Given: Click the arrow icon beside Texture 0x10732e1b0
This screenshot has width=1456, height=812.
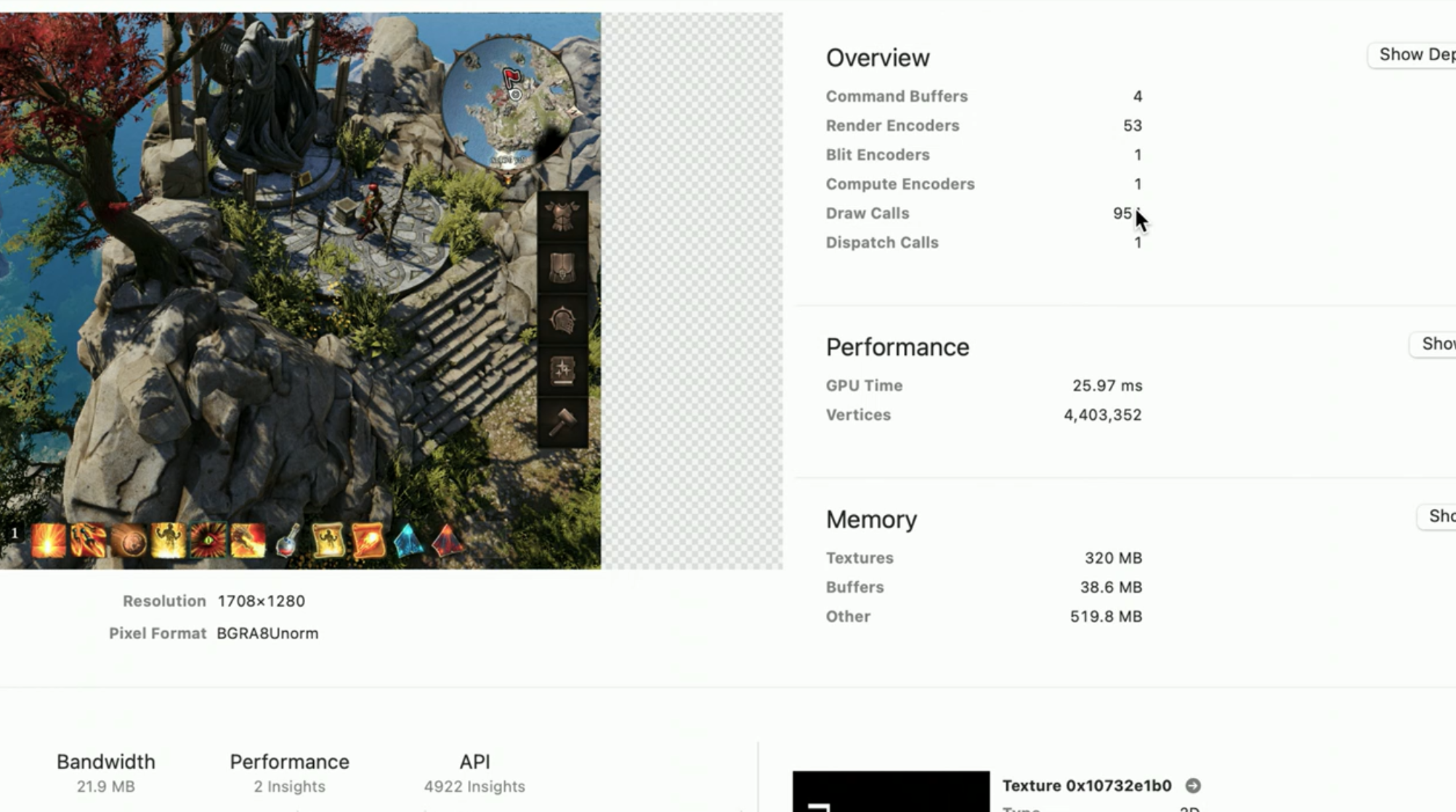Looking at the screenshot, I should [x=1193, y=785].
